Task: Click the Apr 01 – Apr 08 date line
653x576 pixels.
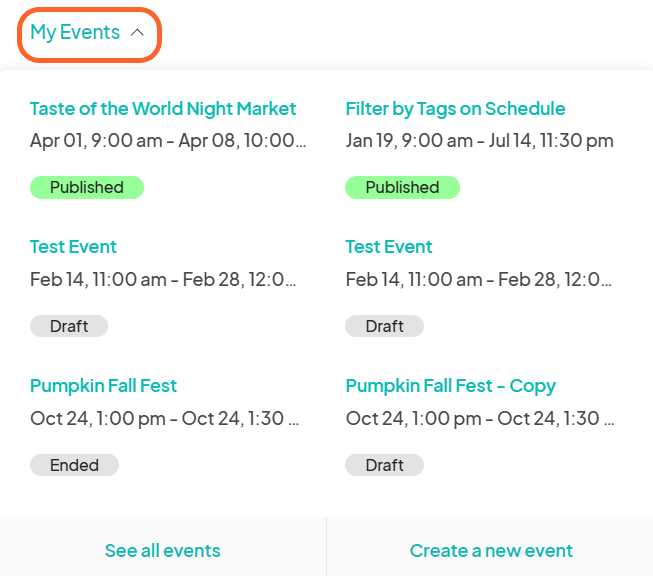Action: (x=168, y=141)
